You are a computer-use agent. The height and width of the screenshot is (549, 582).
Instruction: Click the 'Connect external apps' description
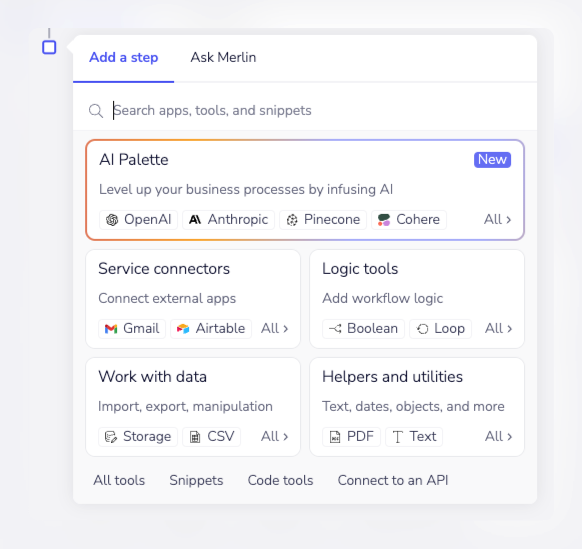tap(167, 298)
